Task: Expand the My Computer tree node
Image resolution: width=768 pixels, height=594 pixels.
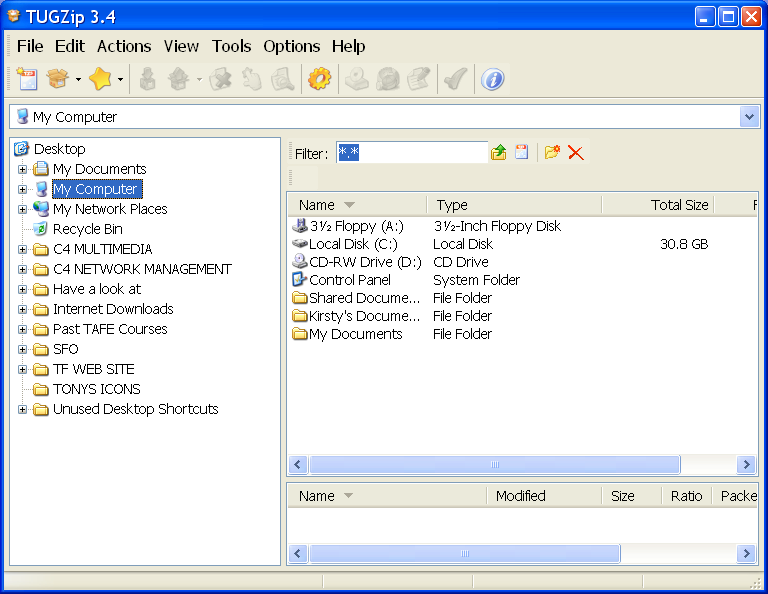Action: (x=22, y=189)
